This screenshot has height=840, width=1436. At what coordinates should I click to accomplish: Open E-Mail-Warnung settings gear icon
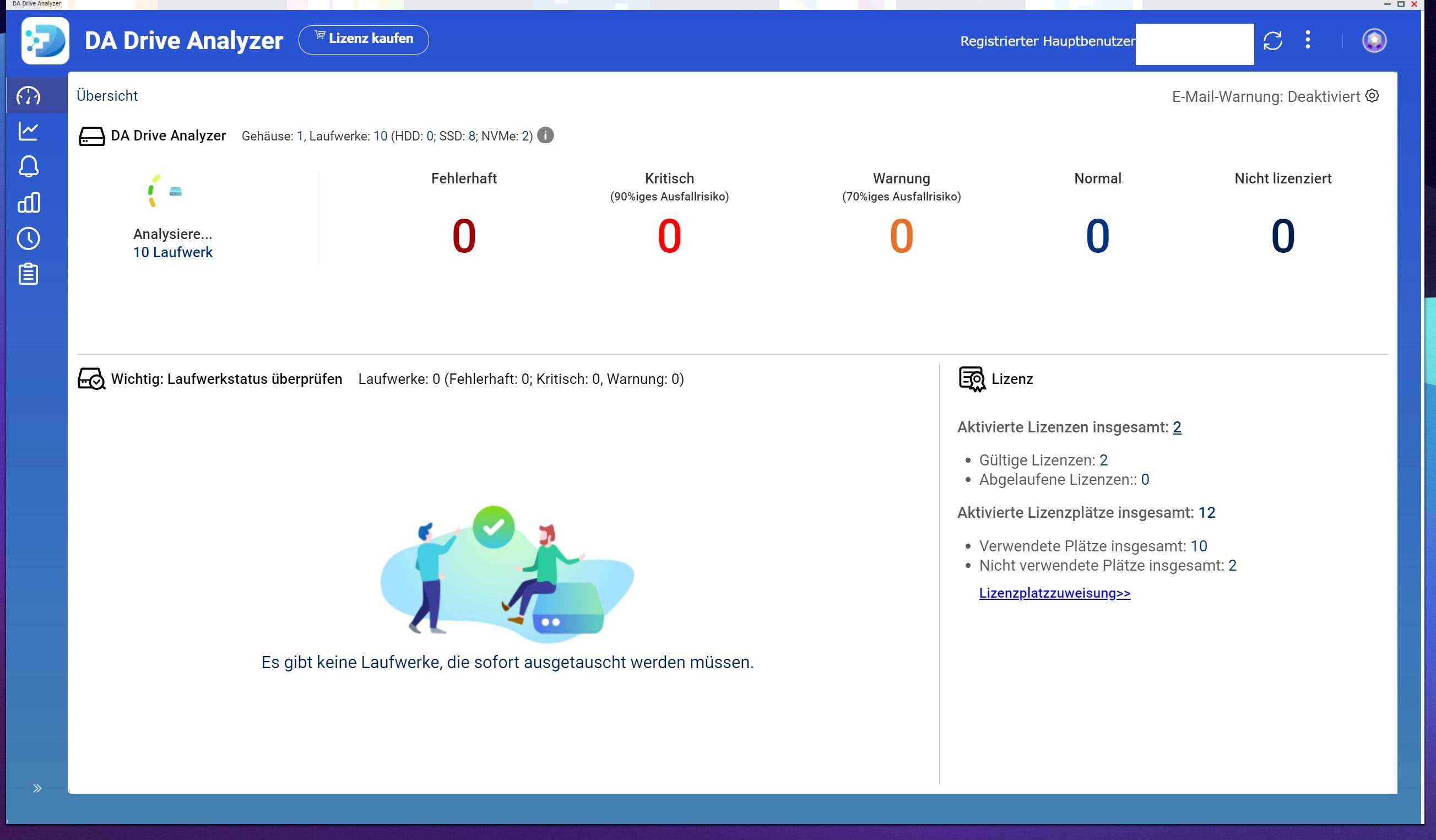pos(1373,96)
